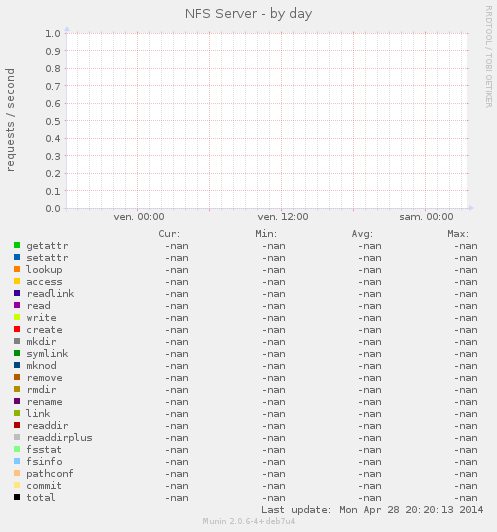Select the readdirplus legend label
Screen dimensions: 497x532
click(x=59, y=438)
